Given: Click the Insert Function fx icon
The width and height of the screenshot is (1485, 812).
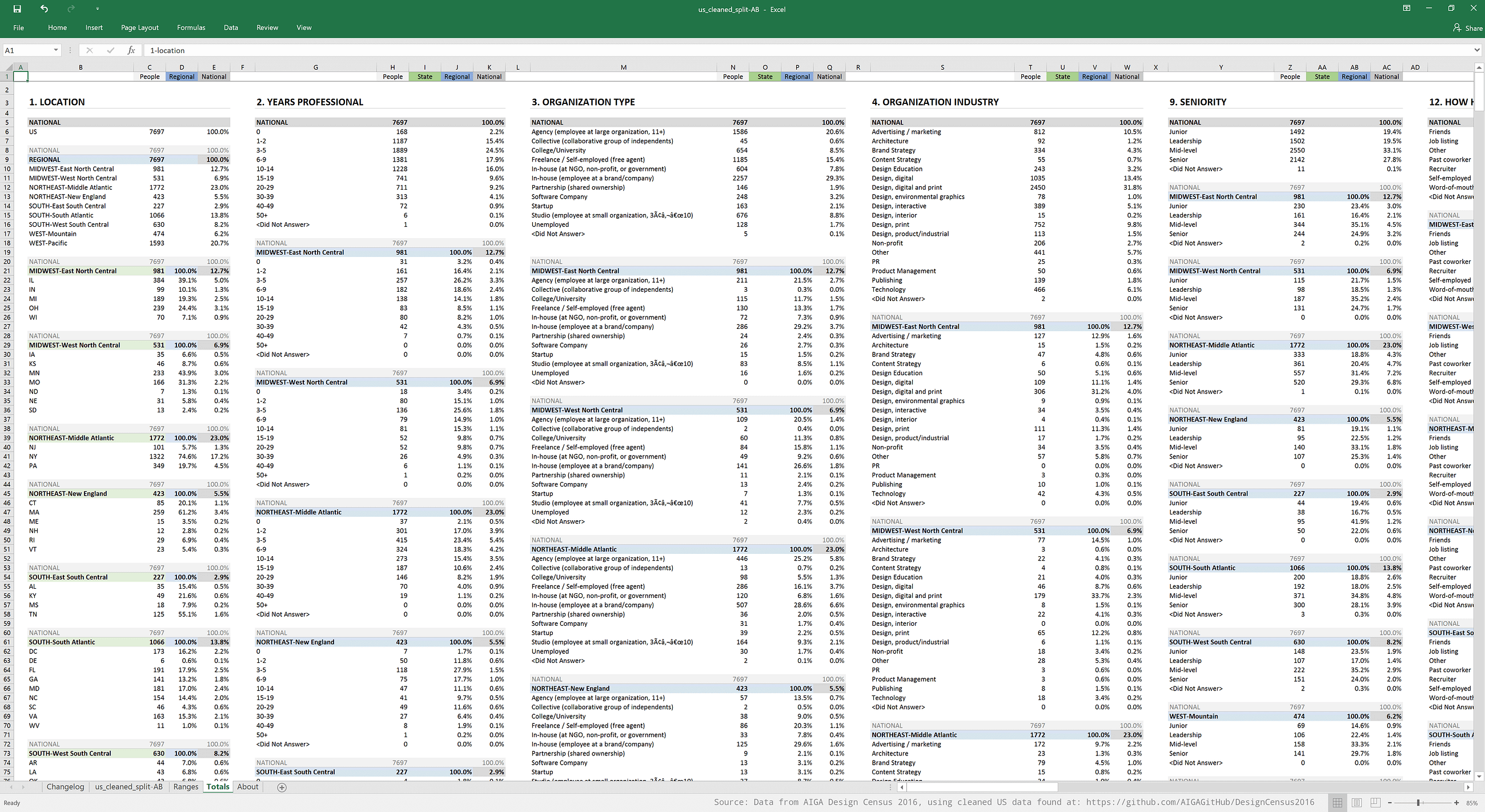Looking at the screenshot, I should (131, 50).
